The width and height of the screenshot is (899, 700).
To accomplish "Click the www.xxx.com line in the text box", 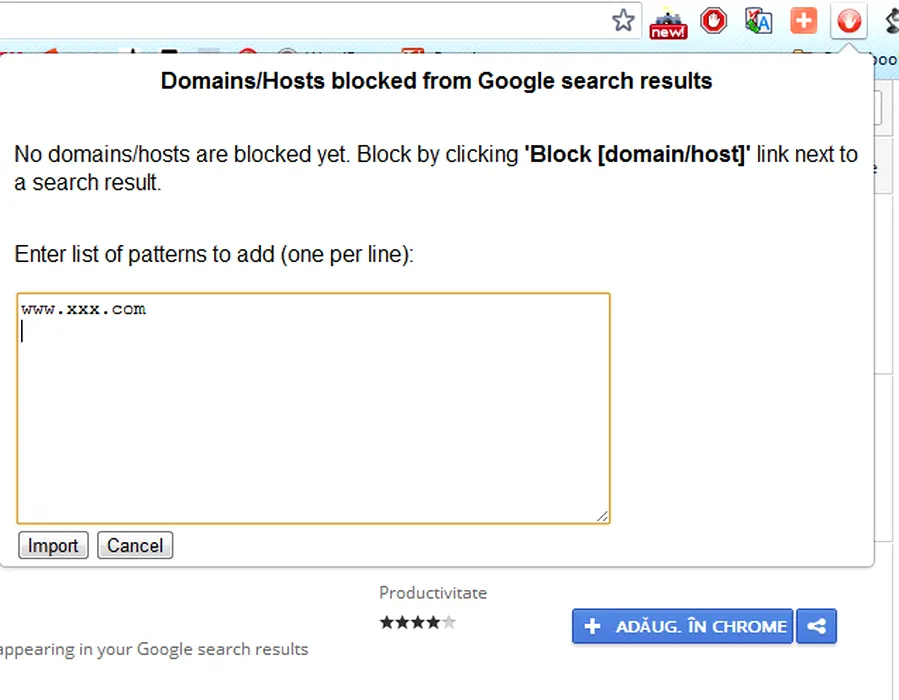I will tap(84, 309).
